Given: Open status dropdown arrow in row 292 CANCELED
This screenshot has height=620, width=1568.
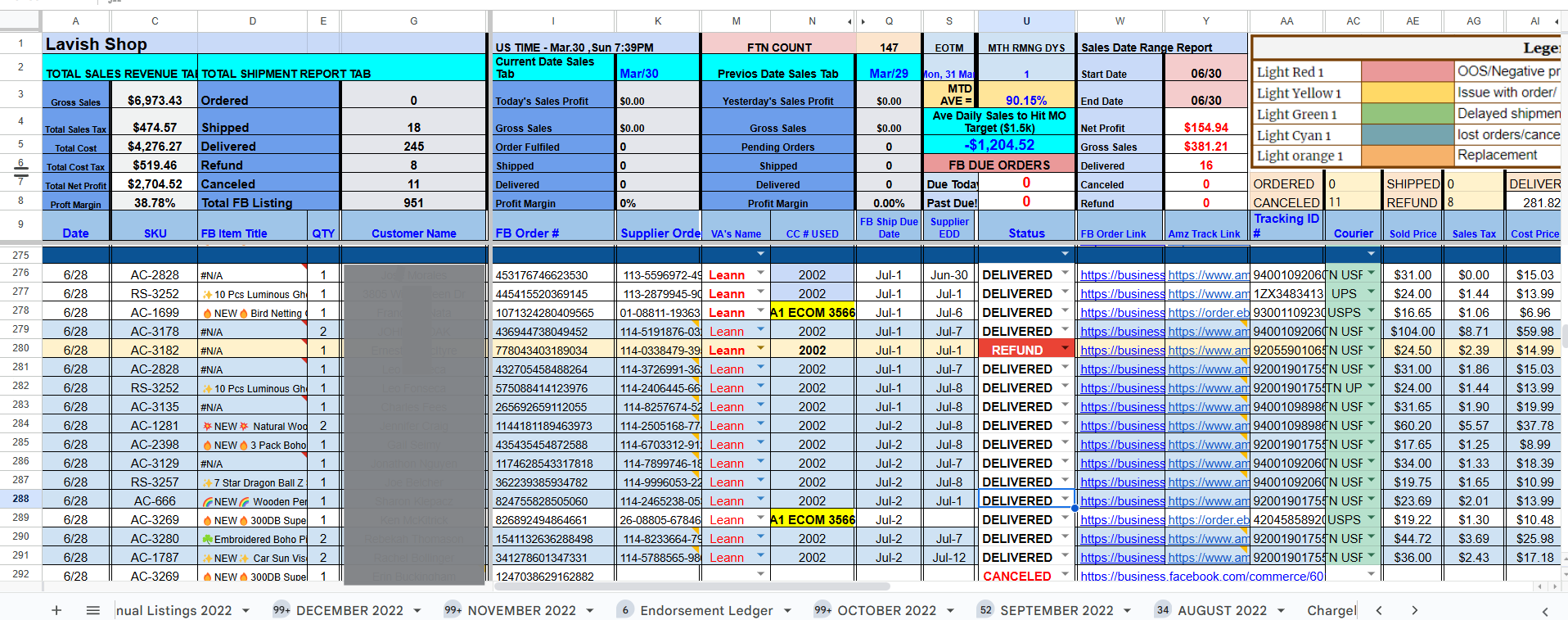Looking at the screenshot, I should [x=1065, y=575].
